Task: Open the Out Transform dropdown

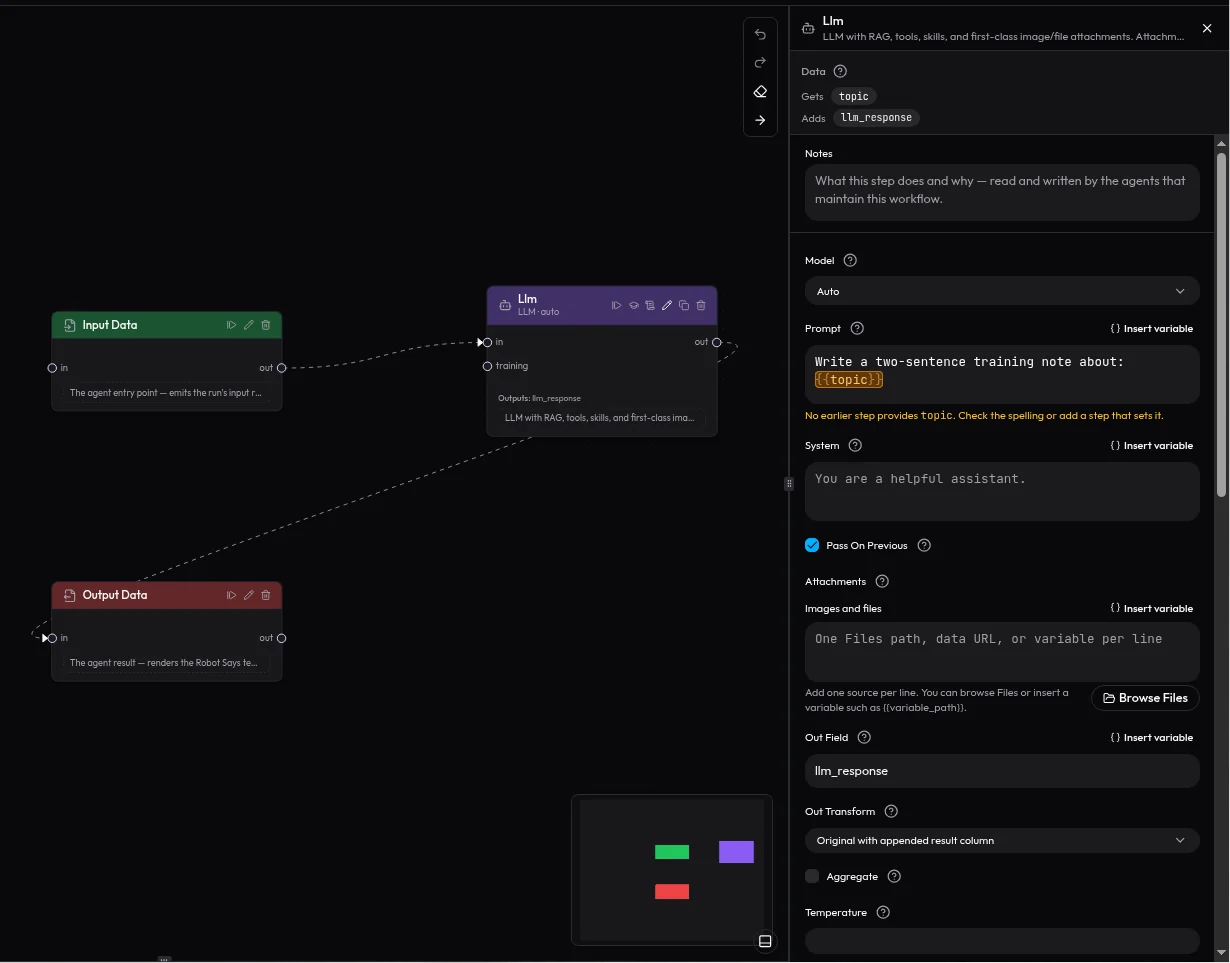Action: [x=1002, y=840]
